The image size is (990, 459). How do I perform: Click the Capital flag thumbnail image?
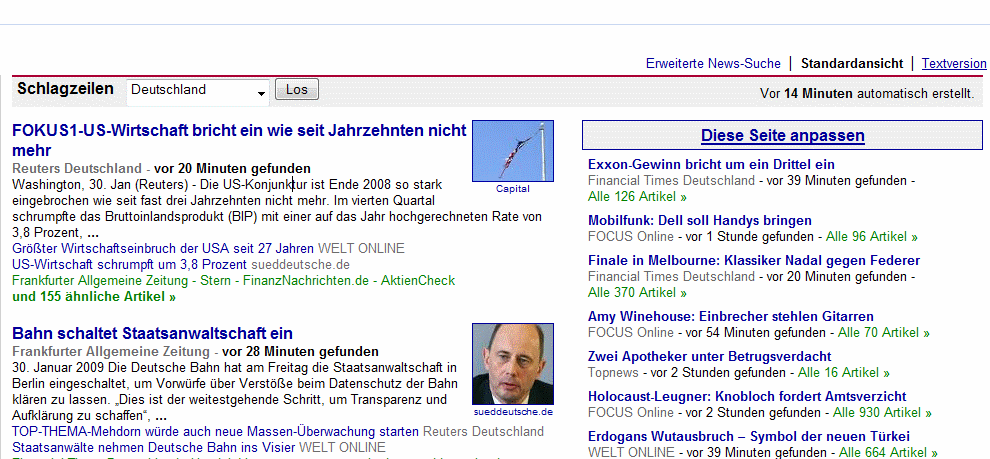[513, 151]
